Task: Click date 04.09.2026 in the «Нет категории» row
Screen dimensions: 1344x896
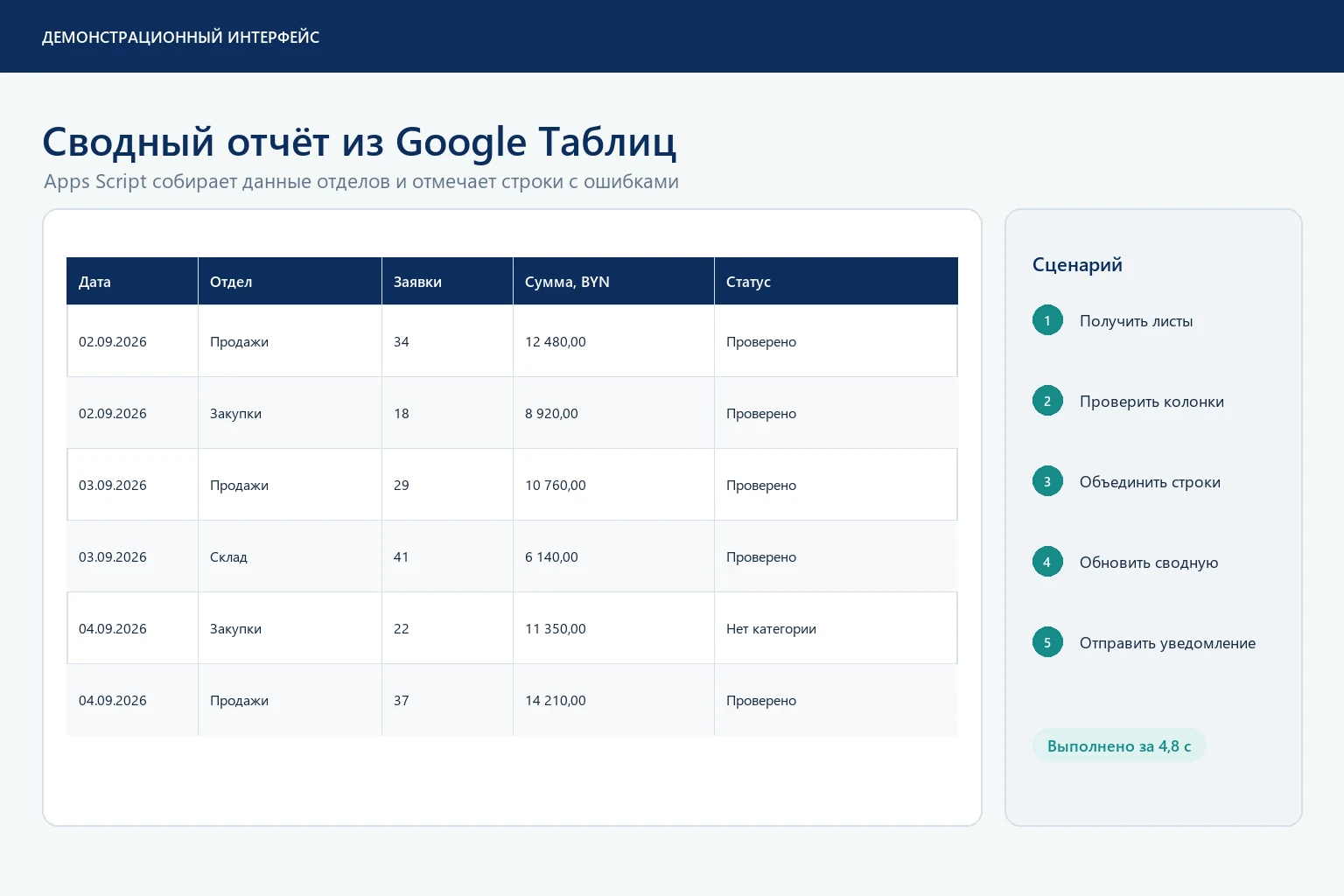Action: tap(113, 628)
